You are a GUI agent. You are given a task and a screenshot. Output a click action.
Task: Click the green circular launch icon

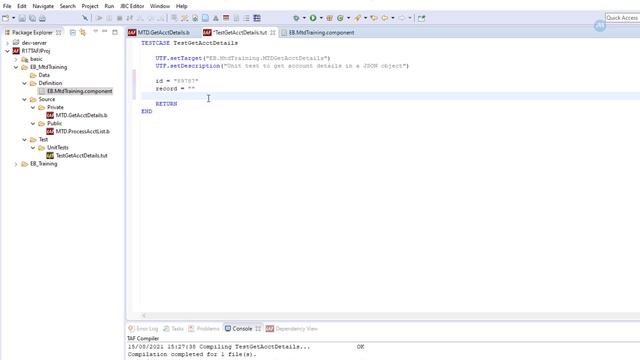click(x=340, y=18)
